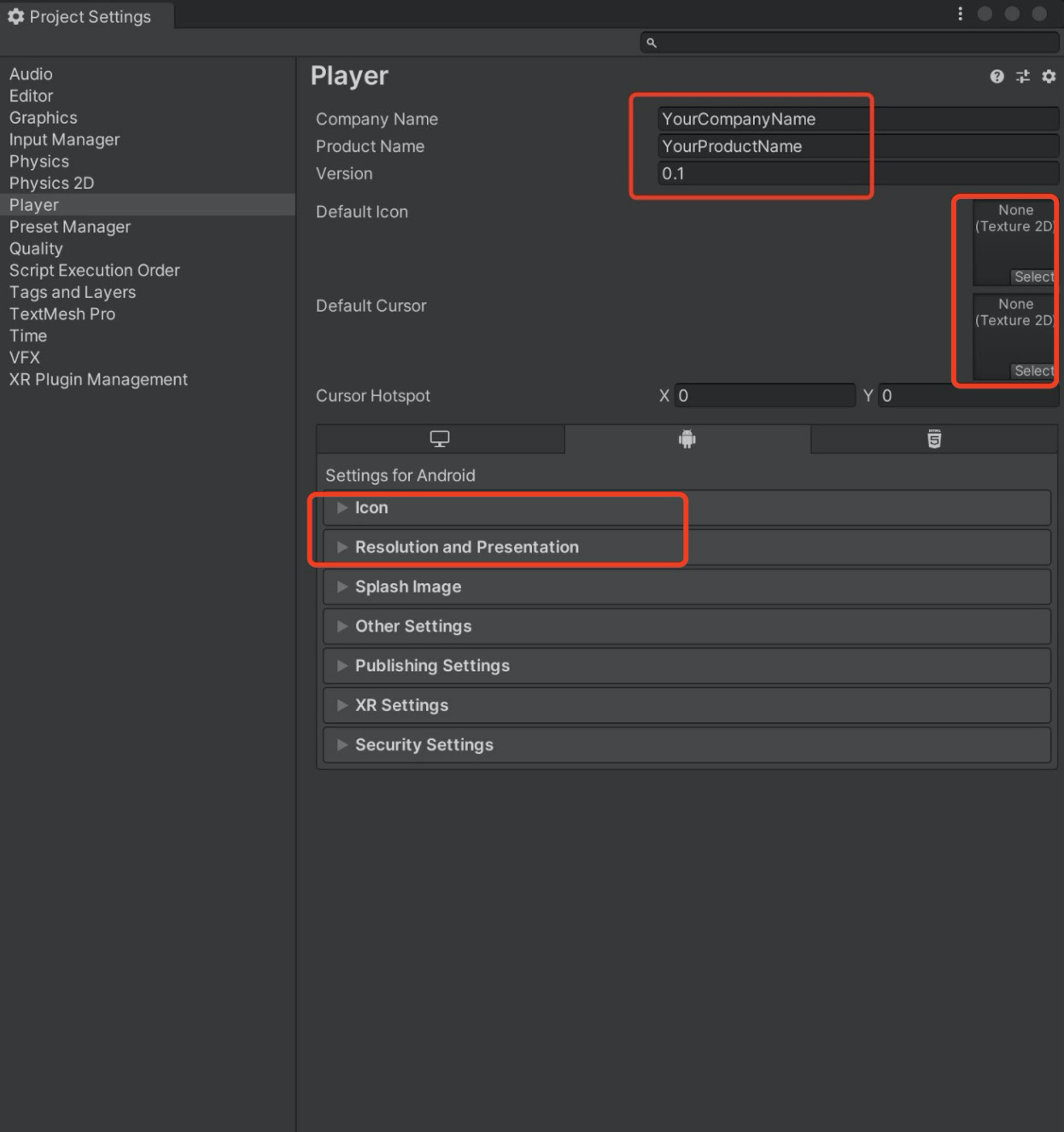Open the window's three-dot options menu
Screen dimensions: 1064x1132
[960, 14]
